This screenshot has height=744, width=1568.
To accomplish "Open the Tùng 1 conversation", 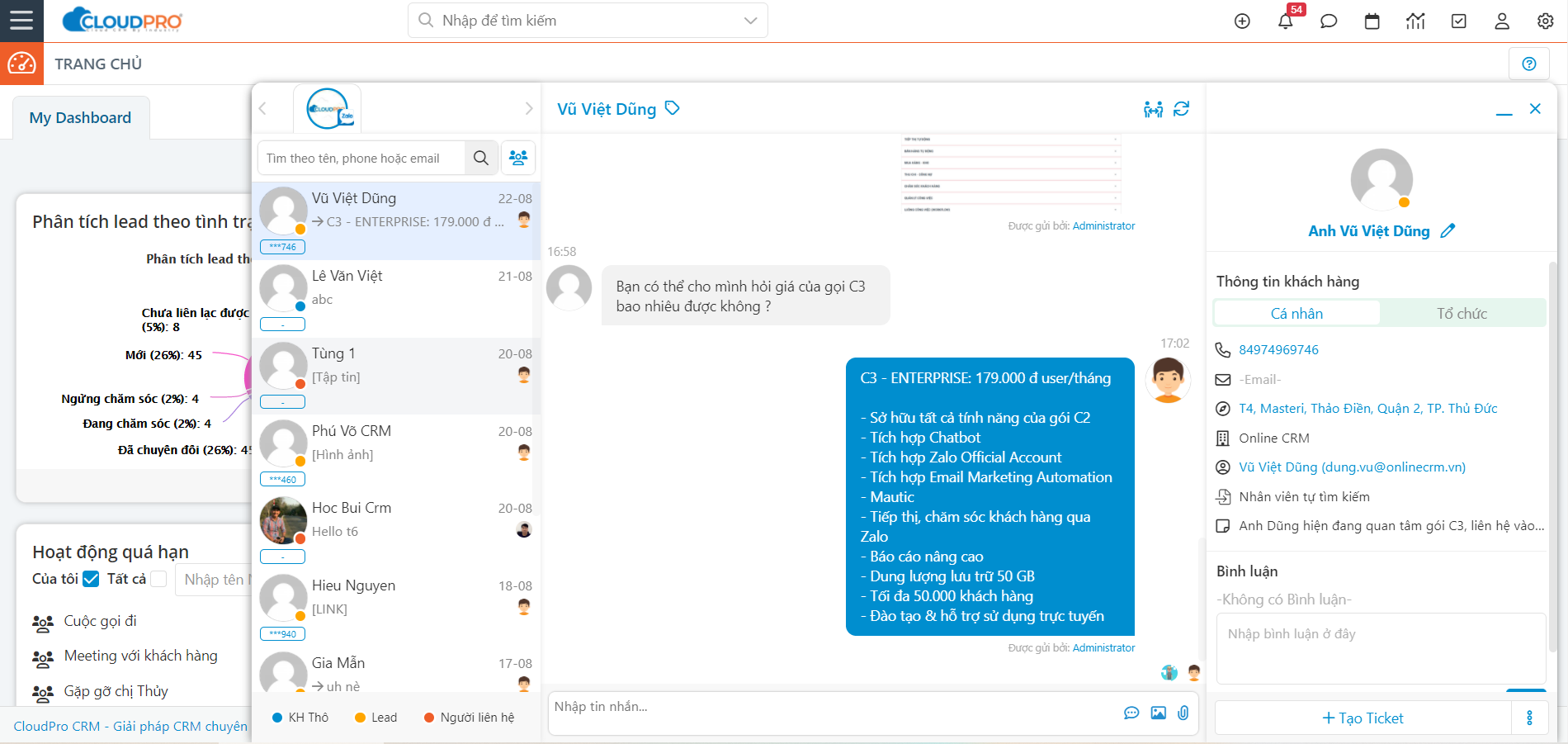I will (396, 376).
